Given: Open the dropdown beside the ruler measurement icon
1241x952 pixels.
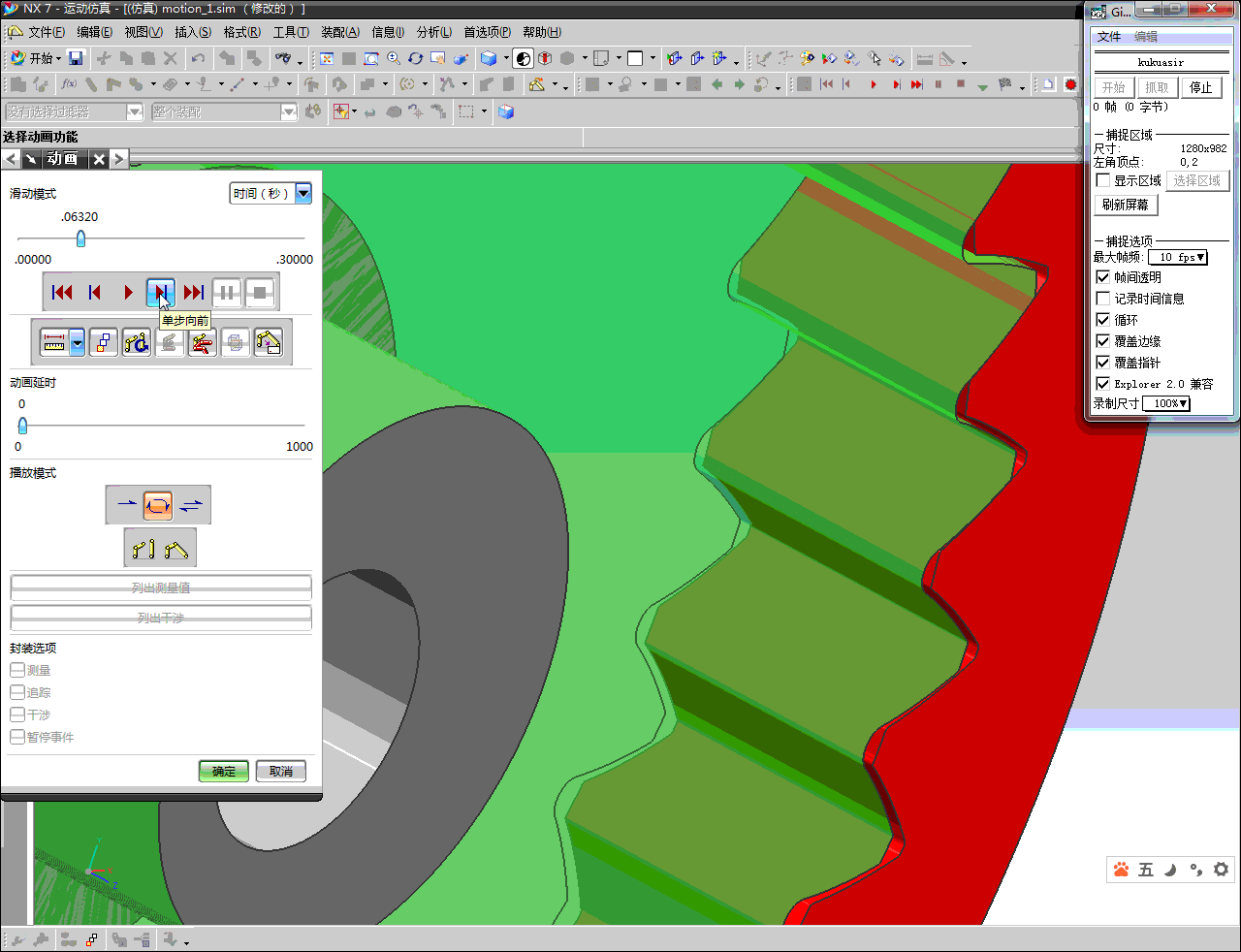Looking at the screenshot, I should tap(78, 342).
